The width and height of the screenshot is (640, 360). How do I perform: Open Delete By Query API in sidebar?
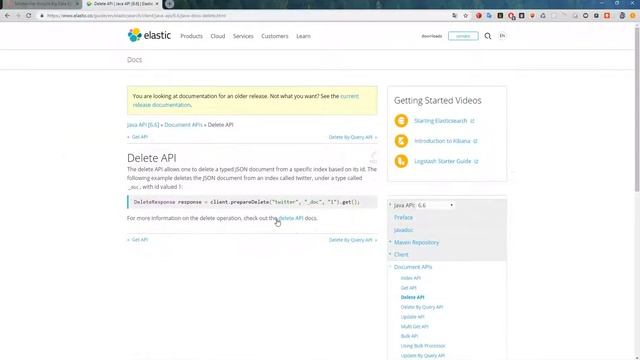click(422, 307)
